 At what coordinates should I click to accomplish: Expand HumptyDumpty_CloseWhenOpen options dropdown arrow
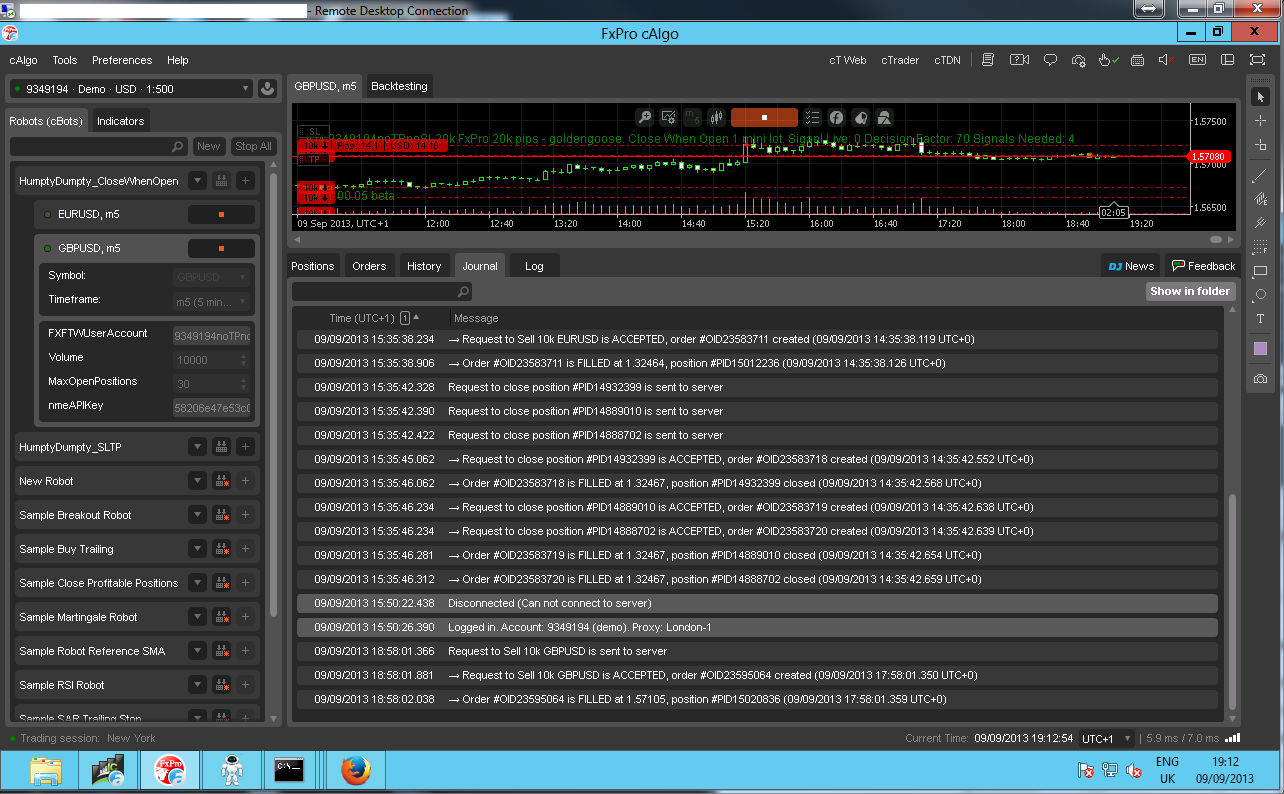197,181
